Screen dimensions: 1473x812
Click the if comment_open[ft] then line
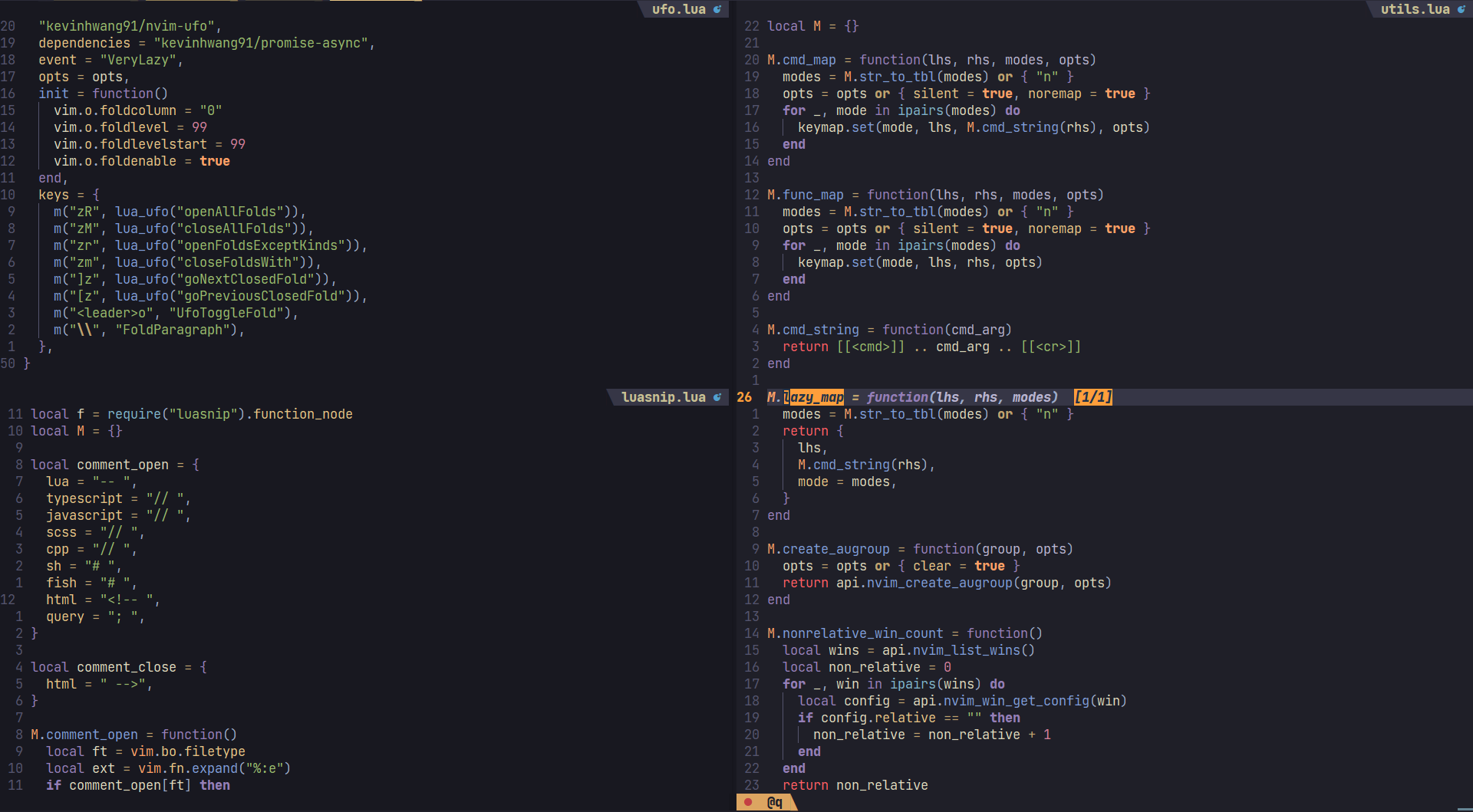(138, 785)
